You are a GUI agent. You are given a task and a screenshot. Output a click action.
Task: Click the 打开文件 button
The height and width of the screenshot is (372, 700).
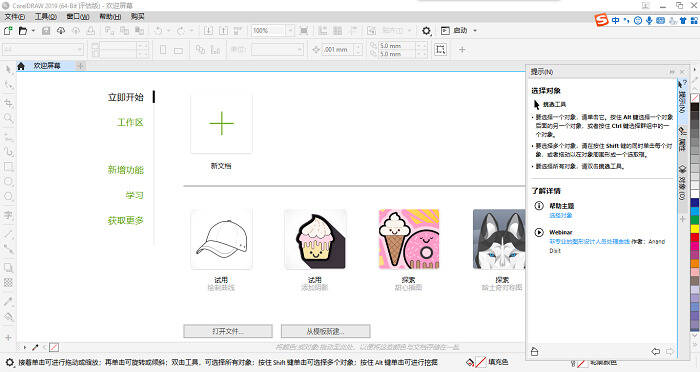(228, 331)
